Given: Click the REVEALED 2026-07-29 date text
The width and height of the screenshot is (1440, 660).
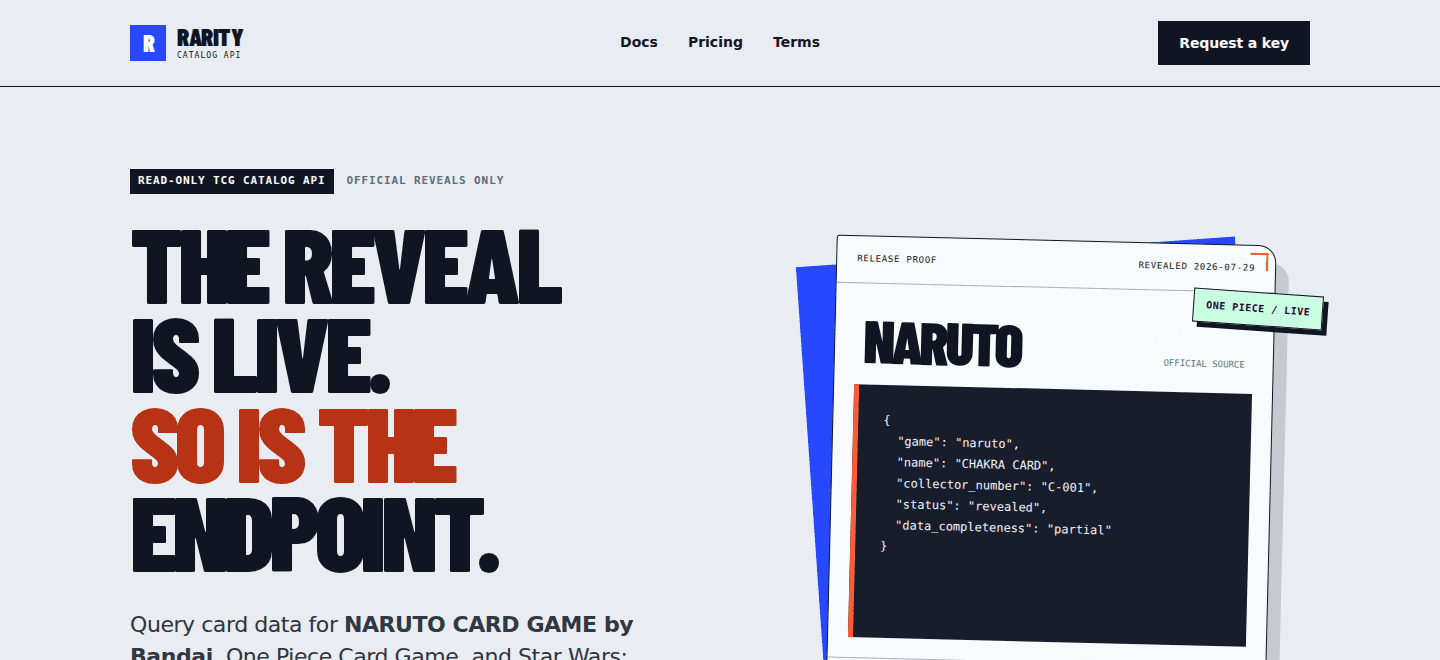Looking at the screenshot, I should 1196,266.
